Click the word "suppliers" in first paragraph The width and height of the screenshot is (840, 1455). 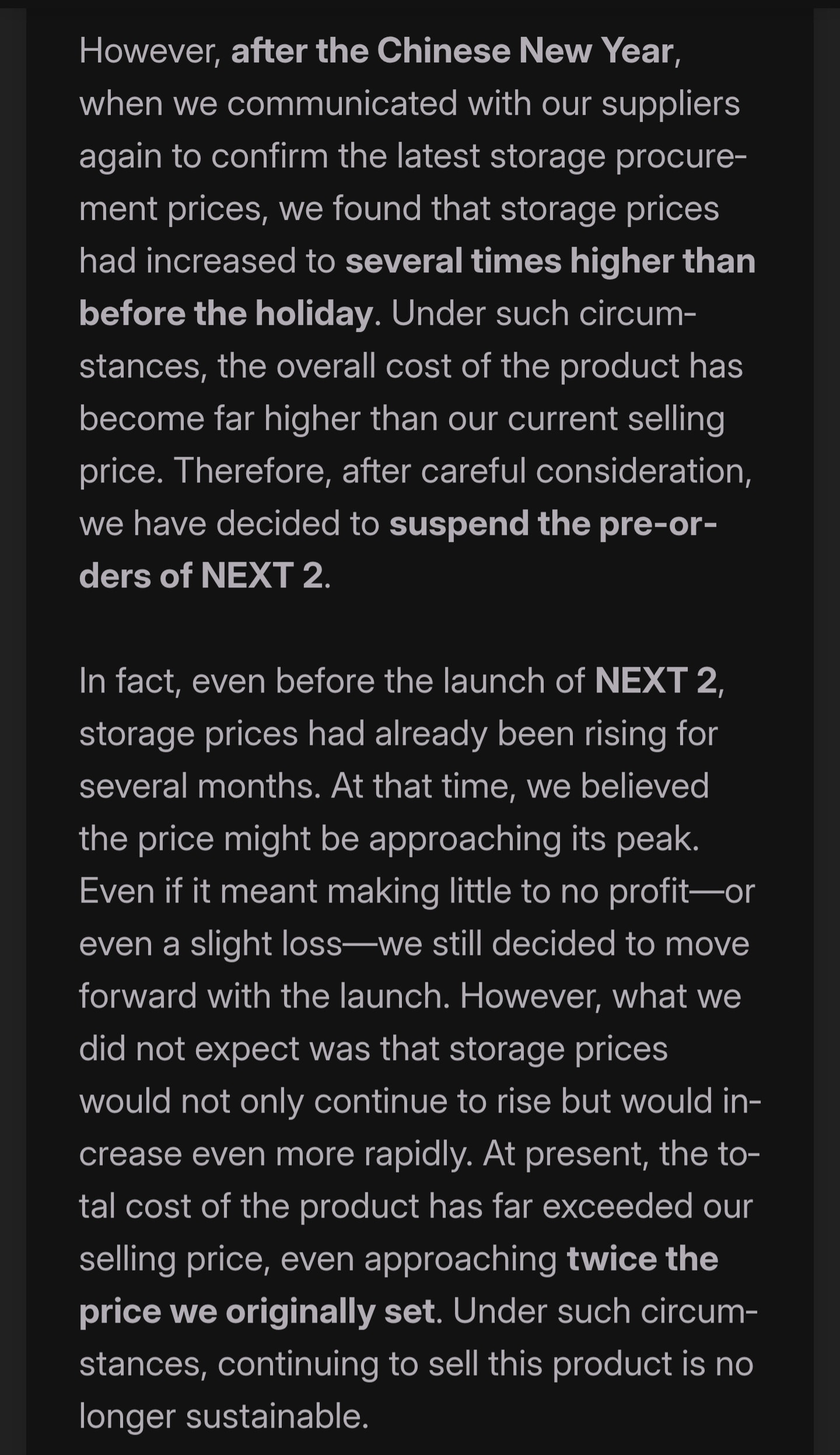click(670, 104)
